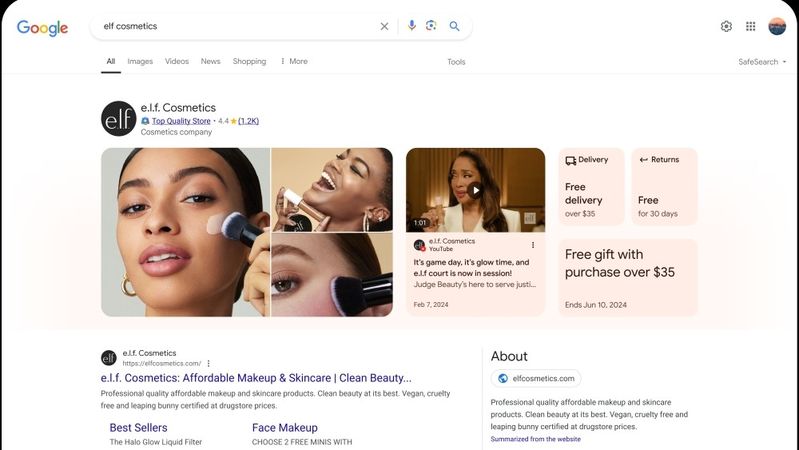Open the Returns Free for 30 days card

[664, 187]
